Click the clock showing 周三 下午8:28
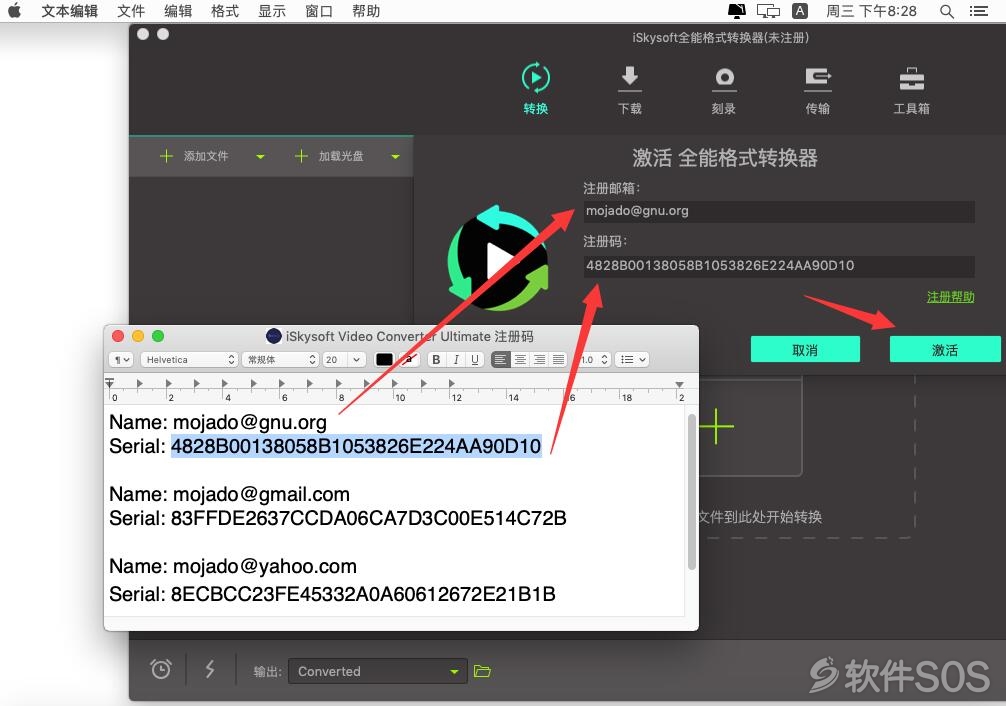Image resolution: width=1006 pixels, height=706 pixels. [871, 11]
